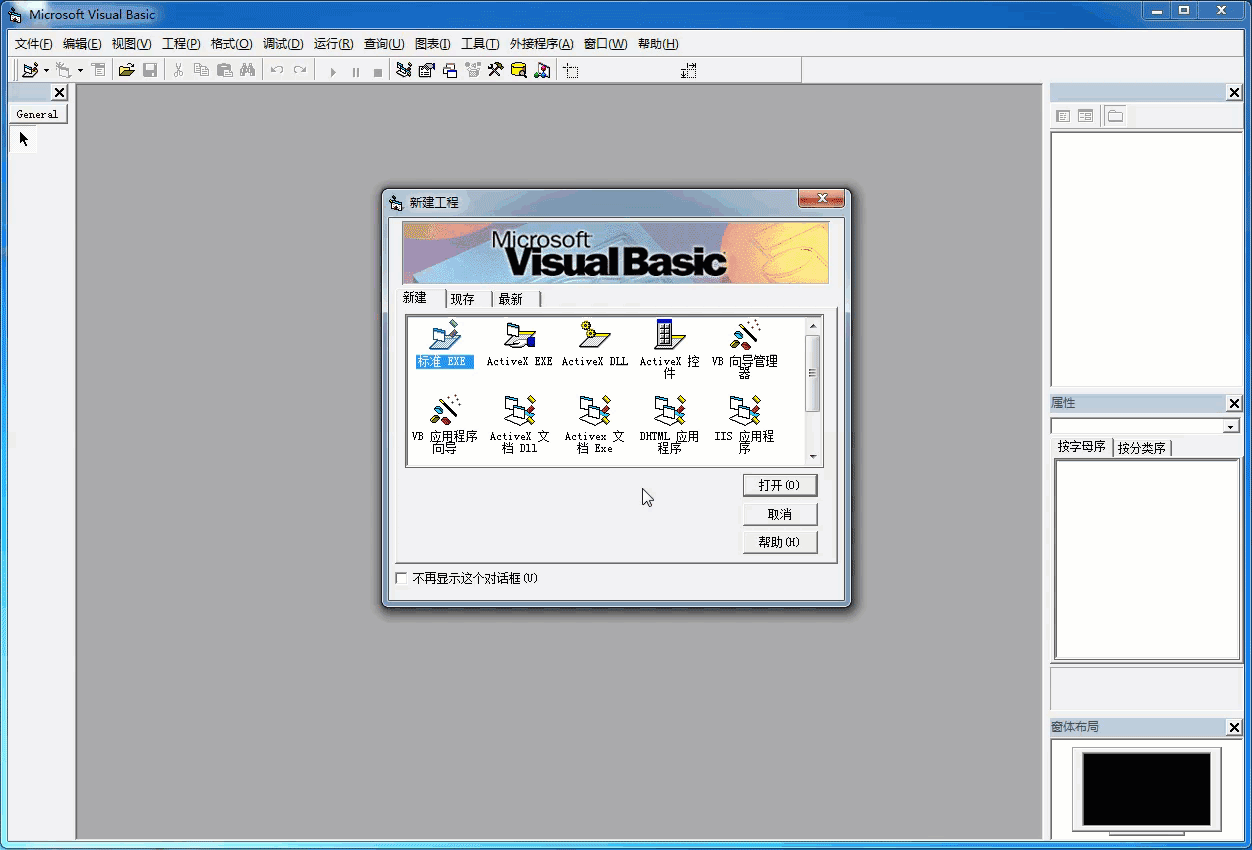1252x850 pixels.
Task: Click the project list vertical scrollbar
Action: 813,391
